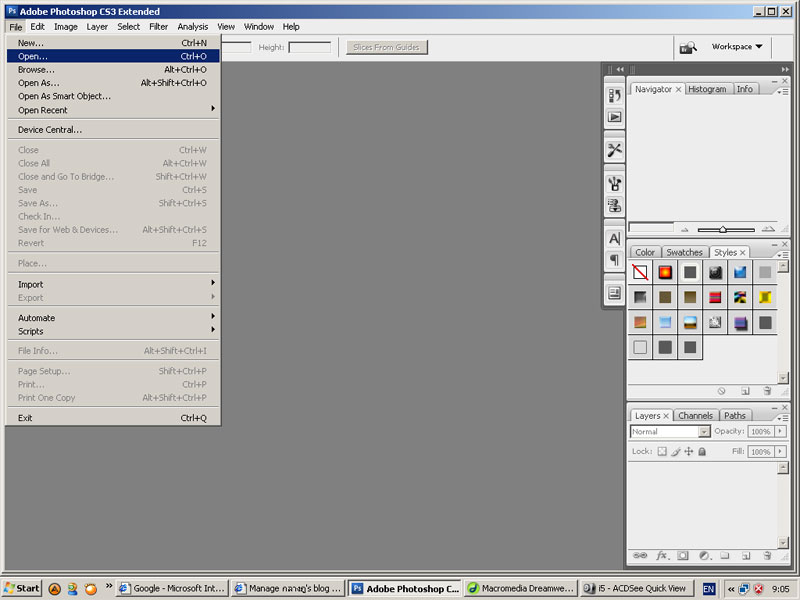
Task: Click the adjustment layer icon in Layers panel
Action: (705, 556)
